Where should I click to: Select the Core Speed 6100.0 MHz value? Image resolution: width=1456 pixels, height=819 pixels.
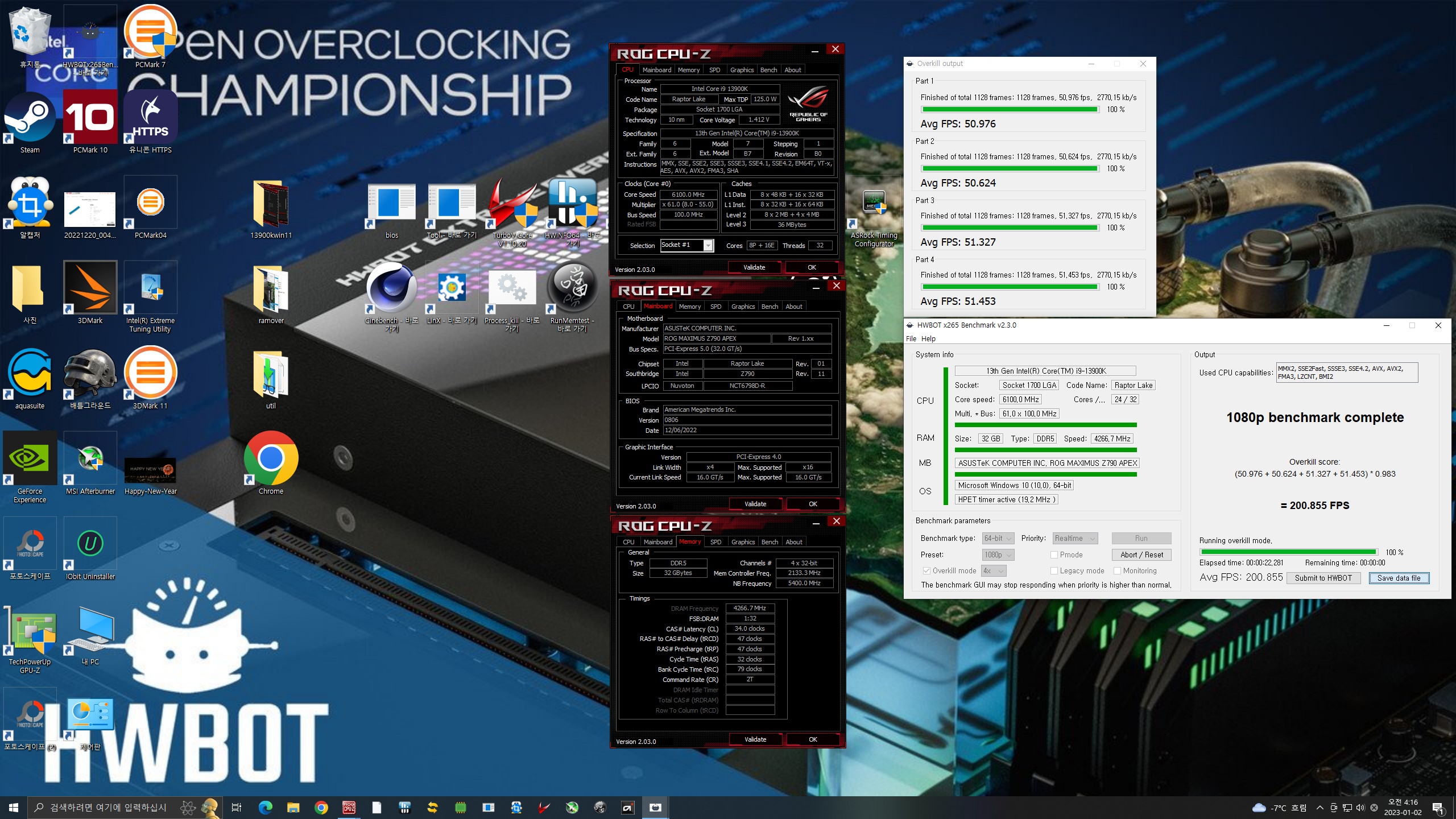[688, 195]
